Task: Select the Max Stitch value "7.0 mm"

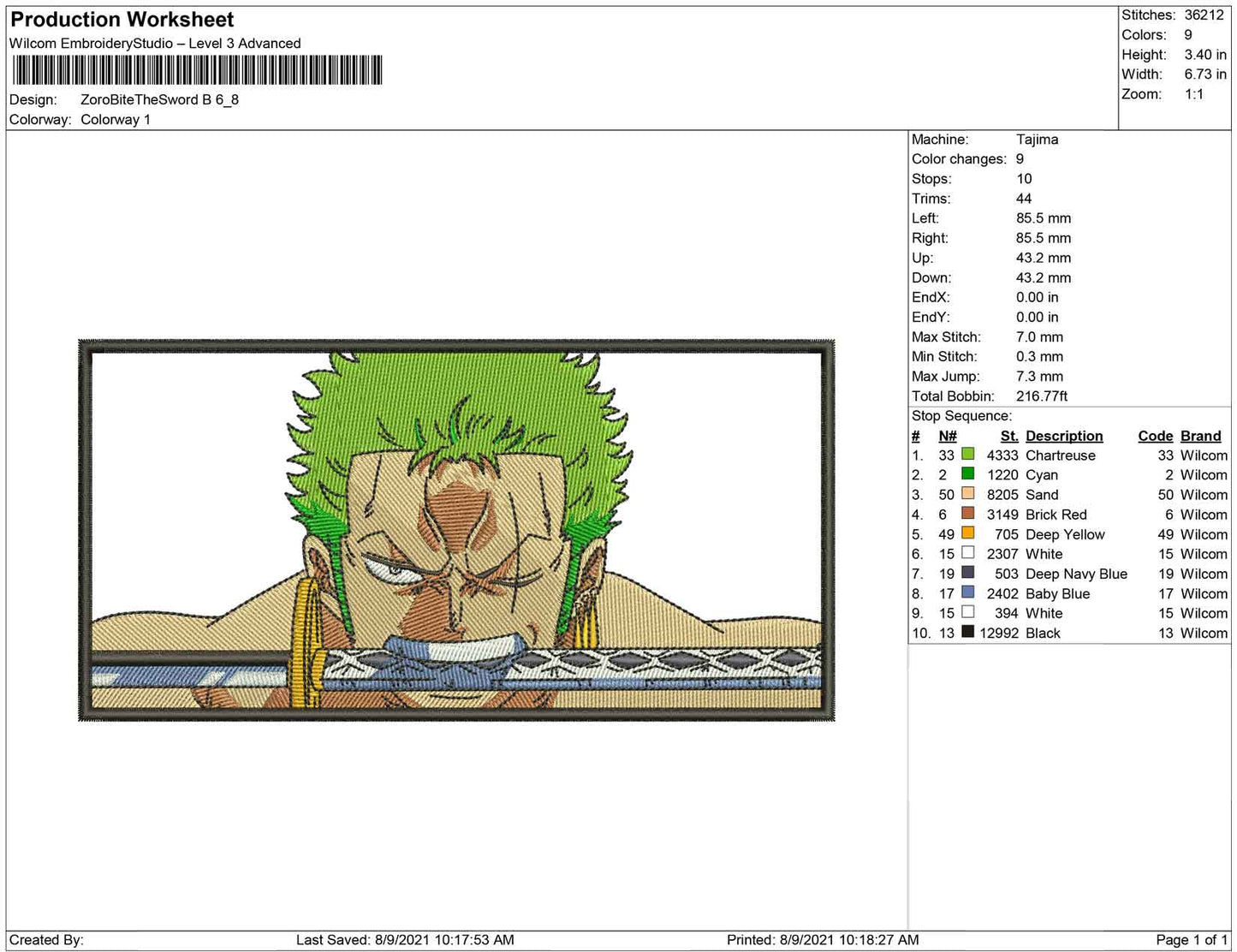Action: point(1040,336)
